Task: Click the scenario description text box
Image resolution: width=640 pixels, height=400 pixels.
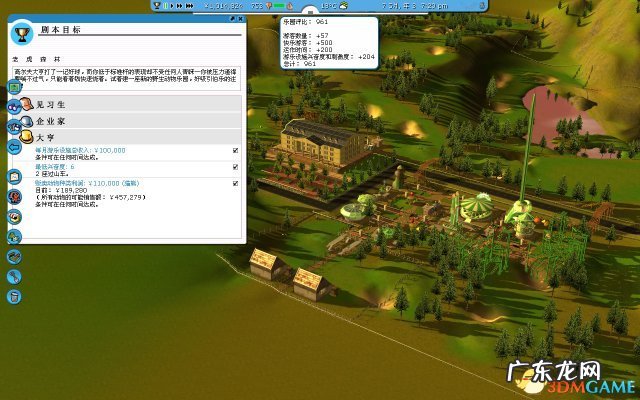Action: (127, 78)
